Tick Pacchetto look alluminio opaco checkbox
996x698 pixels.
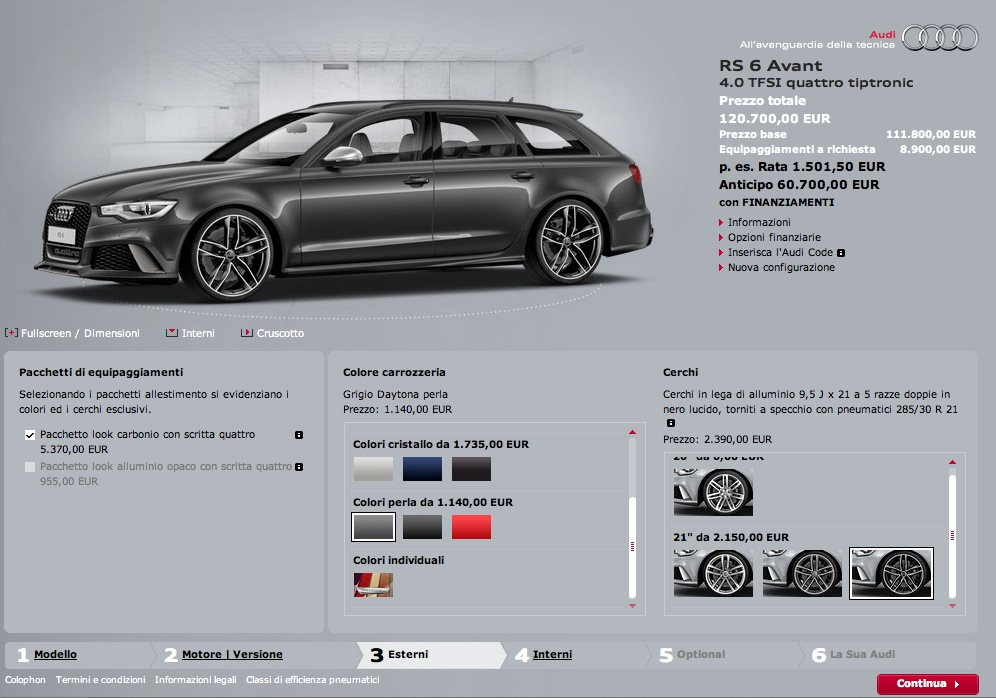coord(30,467)
